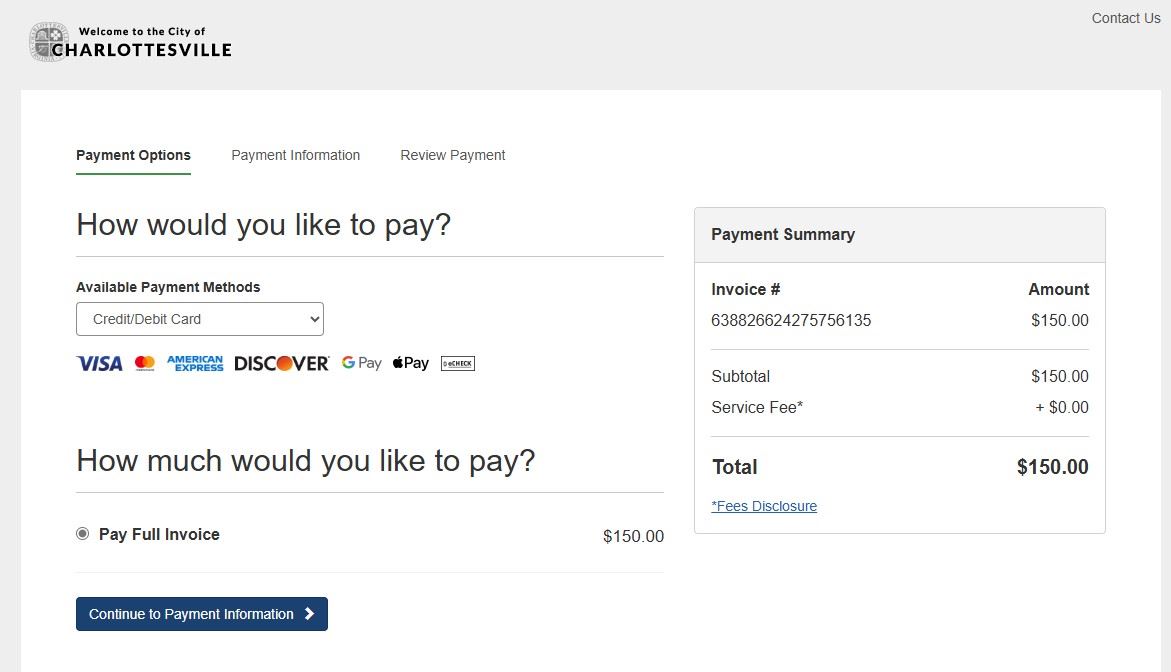Open the Review Payment tab
1171x672 pixels.
[453, 155]
